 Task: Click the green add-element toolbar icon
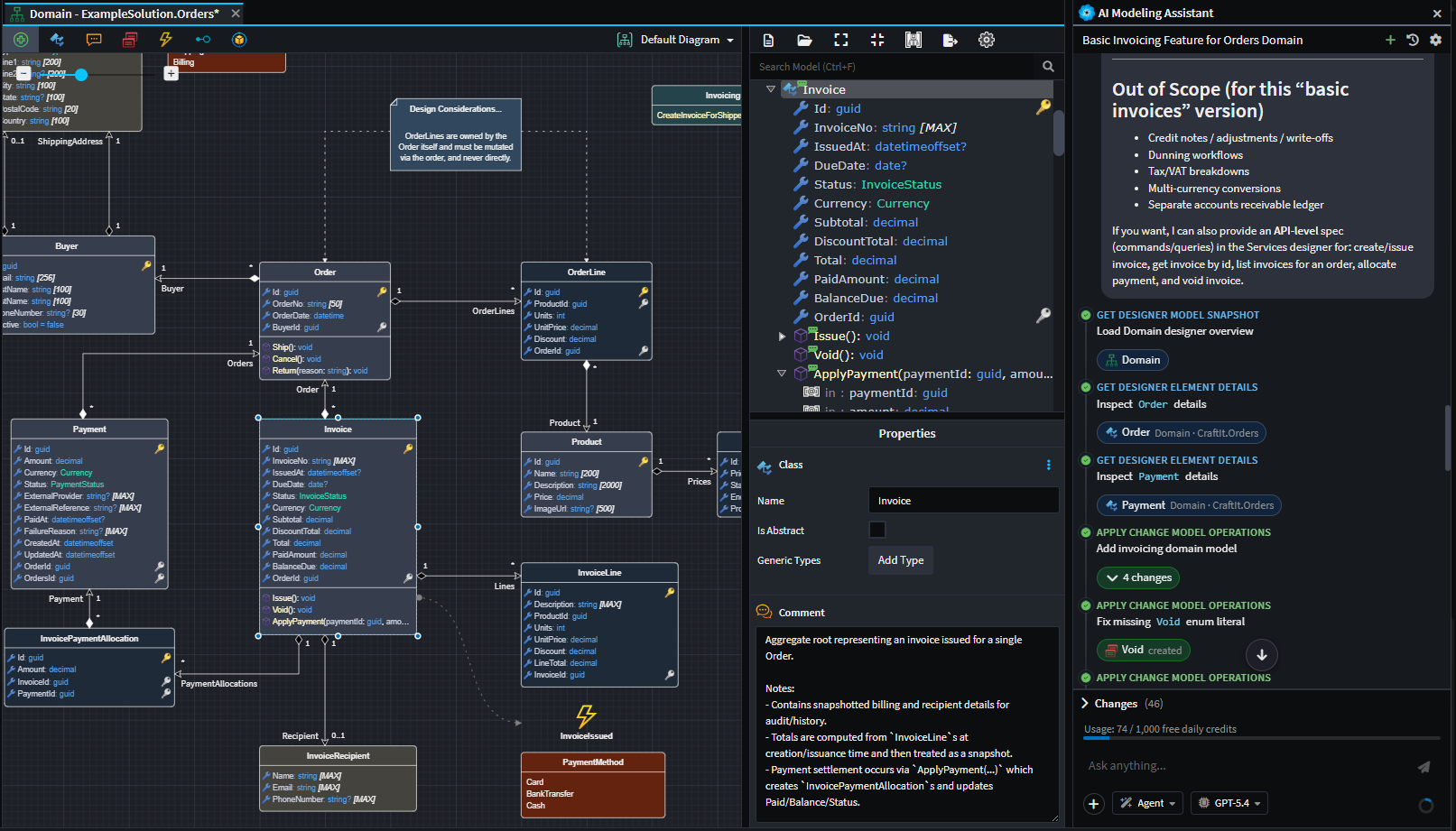(x=21, y=40)
